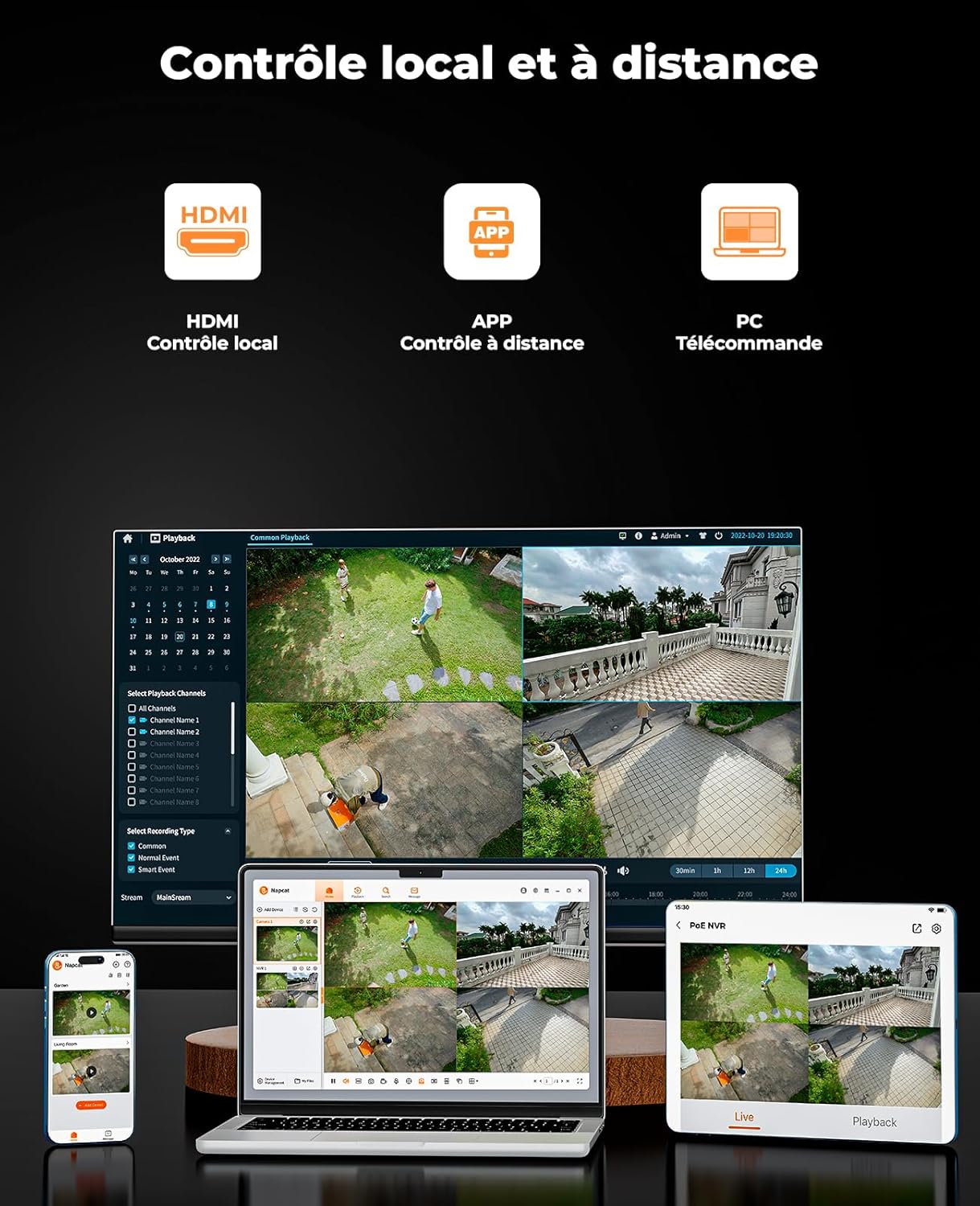Click the playback channels list scrollbar

coord(233,728)
